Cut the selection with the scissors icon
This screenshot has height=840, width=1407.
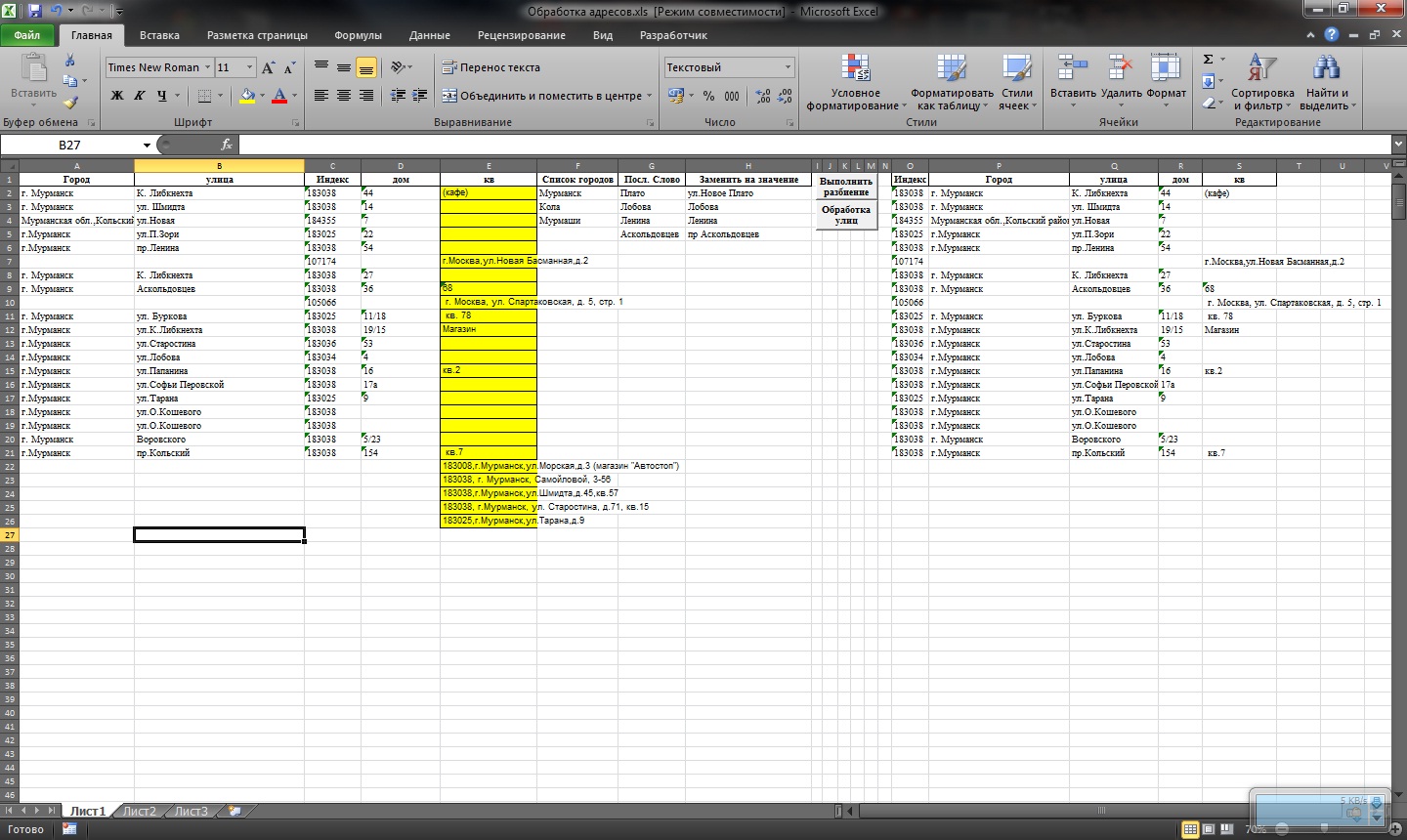coord(69,61)
